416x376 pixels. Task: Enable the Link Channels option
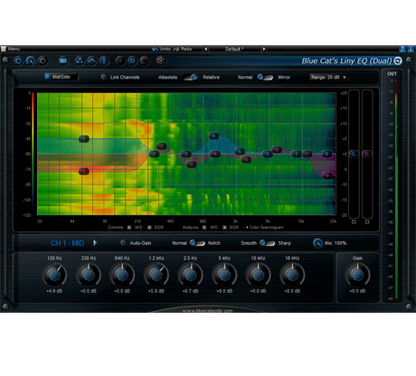(x=104, y=77)
